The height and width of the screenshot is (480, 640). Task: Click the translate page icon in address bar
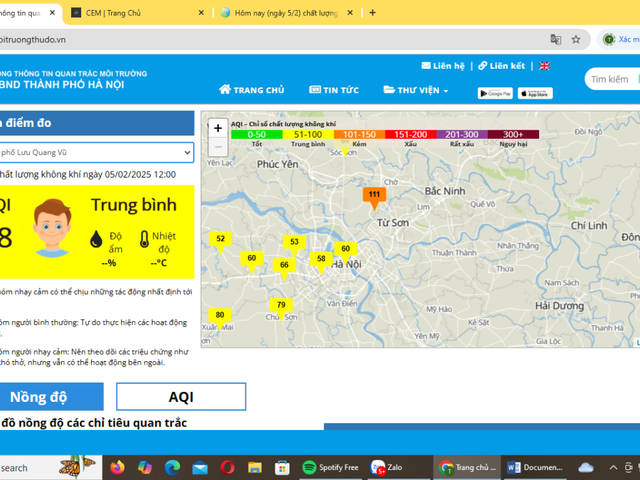556,39
